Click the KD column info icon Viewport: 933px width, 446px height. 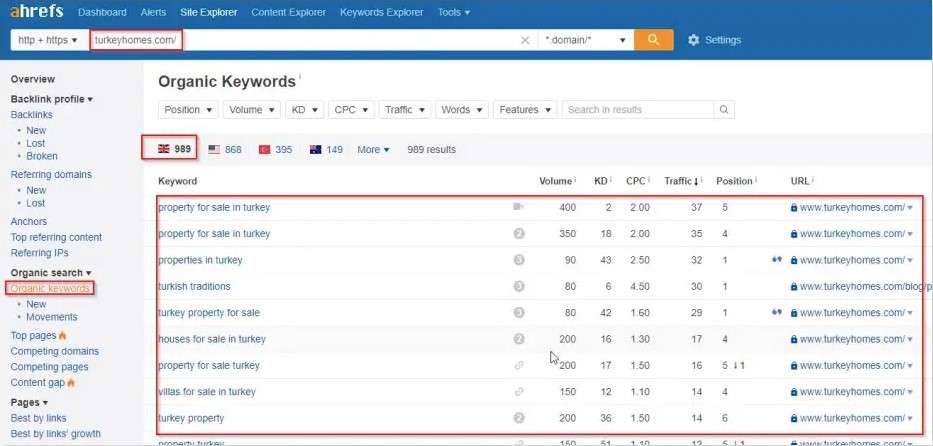tap(611, 179)
